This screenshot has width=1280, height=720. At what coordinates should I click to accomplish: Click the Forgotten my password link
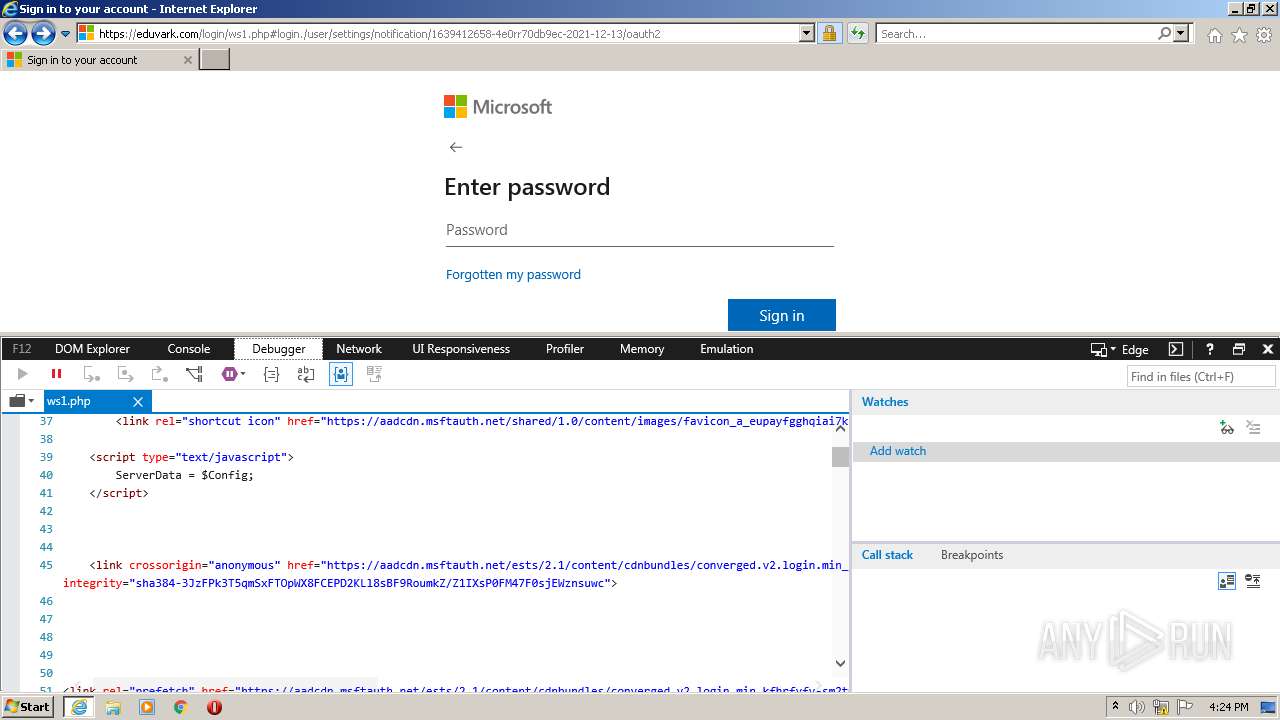tap(513, 274)
